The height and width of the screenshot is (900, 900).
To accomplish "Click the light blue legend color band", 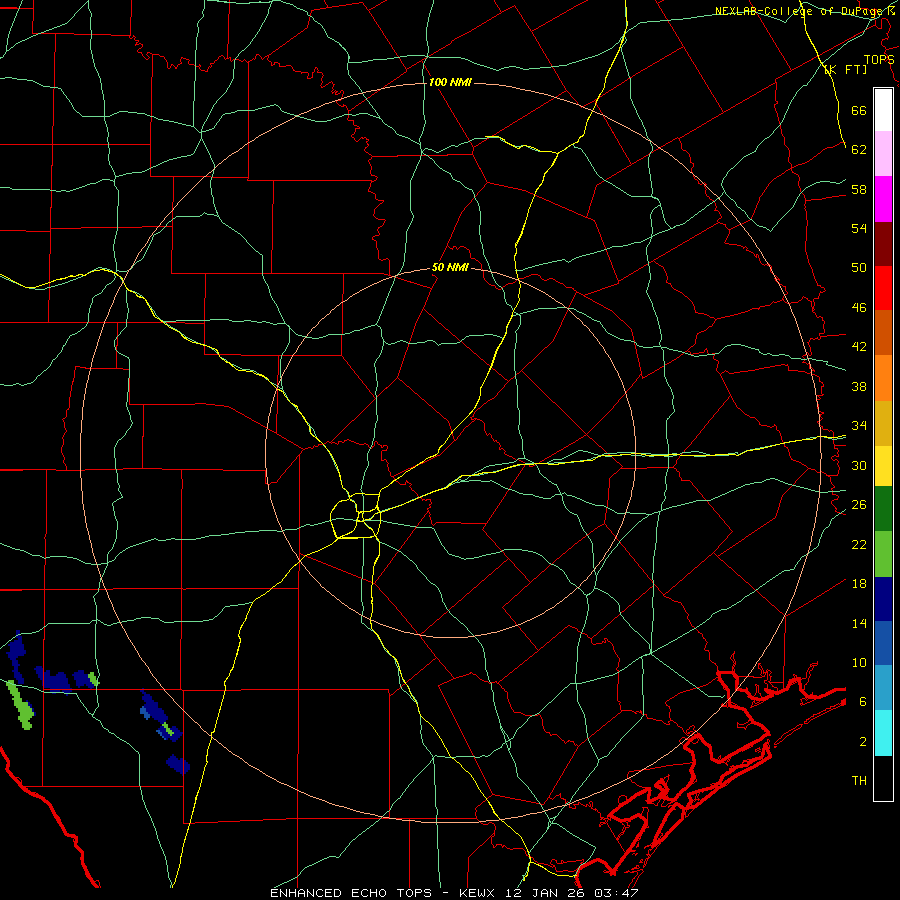I will (883, 688).
